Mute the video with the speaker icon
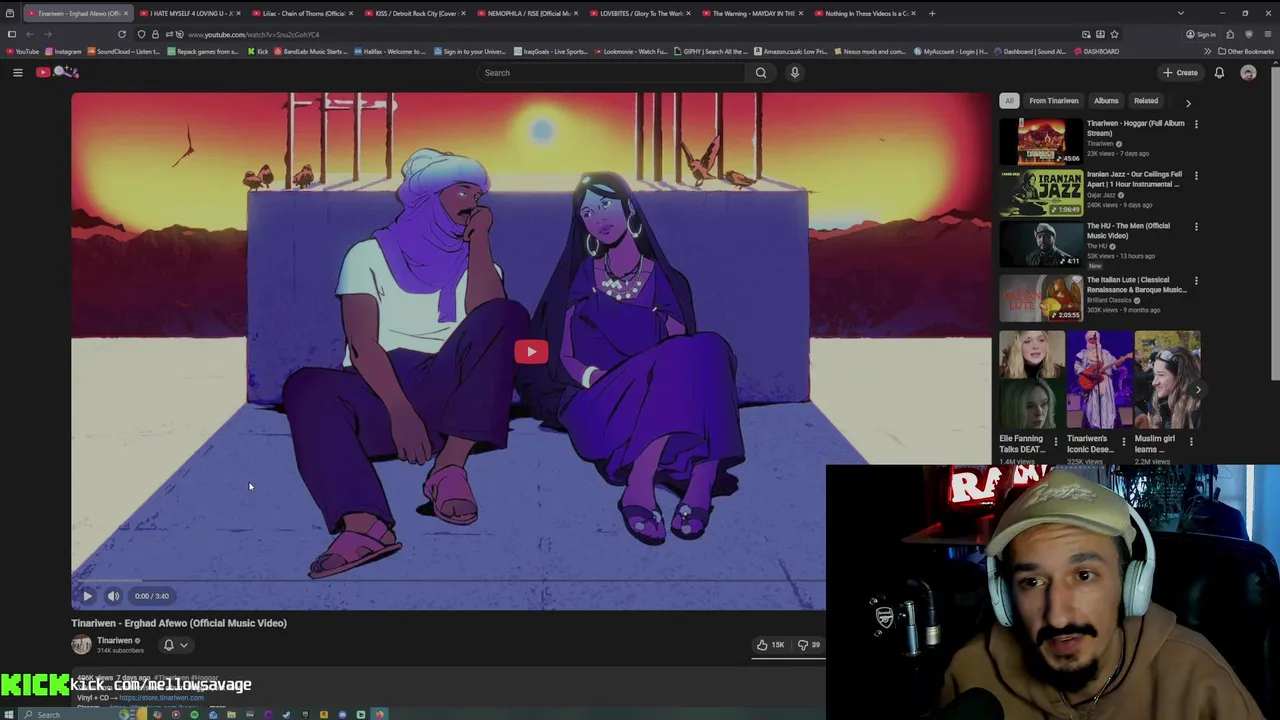This screenshot has width=1280, height=720. point(113,596)
